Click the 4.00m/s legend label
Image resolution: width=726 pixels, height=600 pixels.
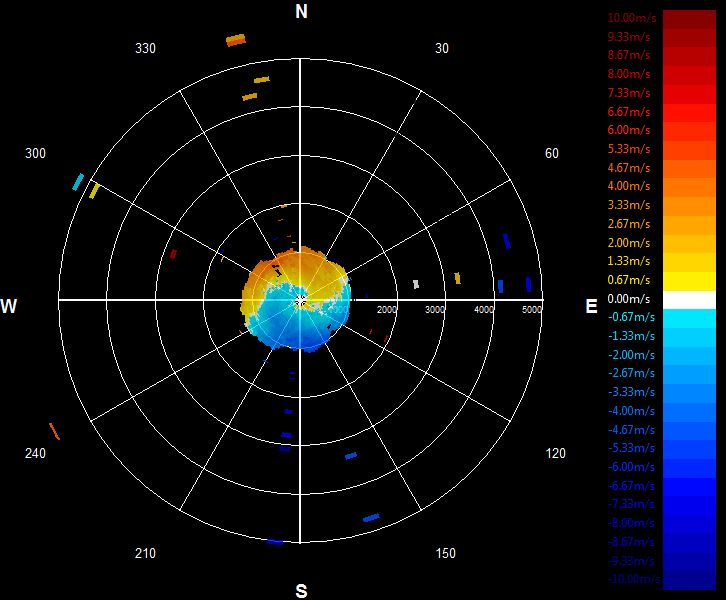coord(629,186)
